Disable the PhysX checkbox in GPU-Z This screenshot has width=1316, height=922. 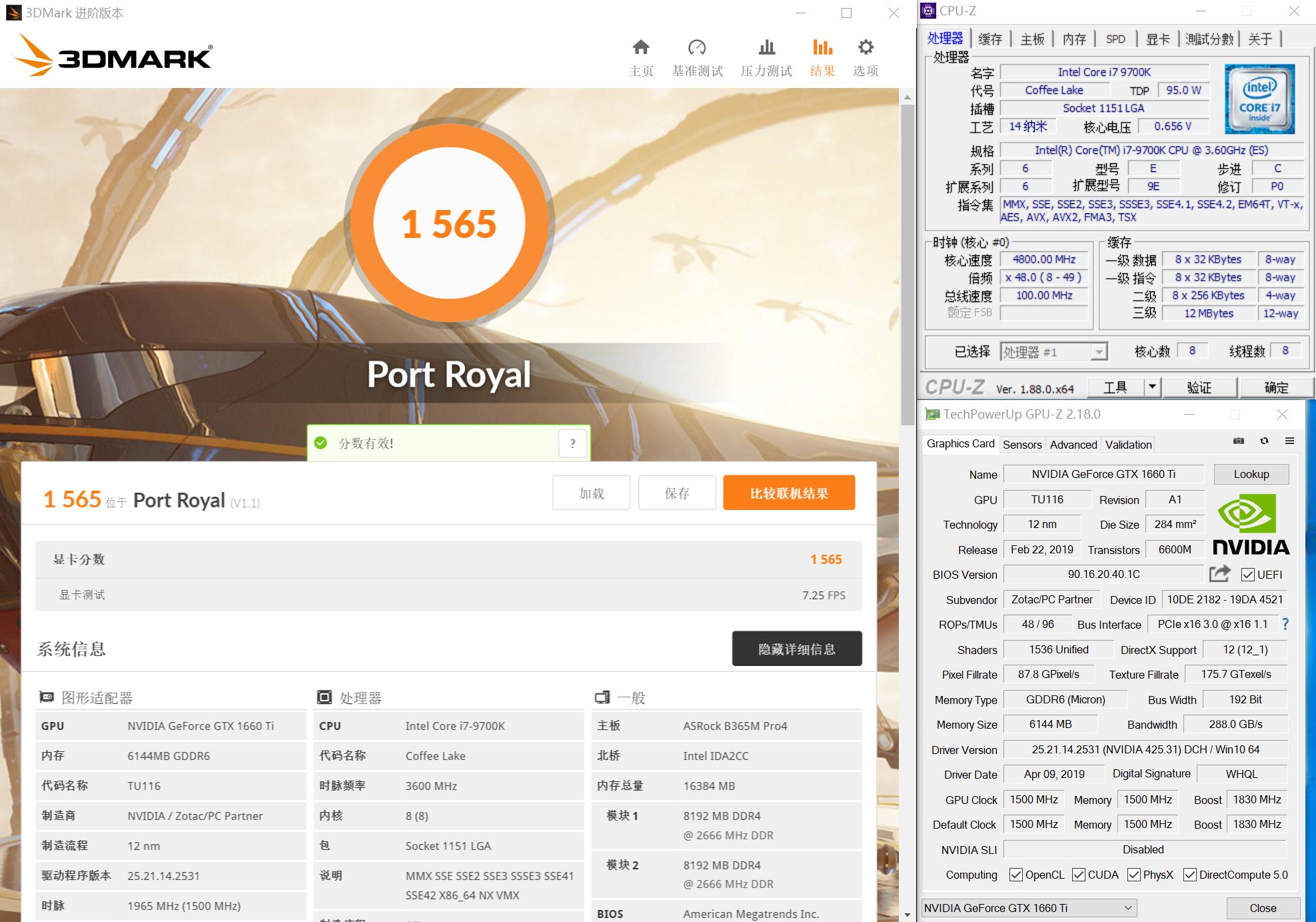[x=1133, y=875]
